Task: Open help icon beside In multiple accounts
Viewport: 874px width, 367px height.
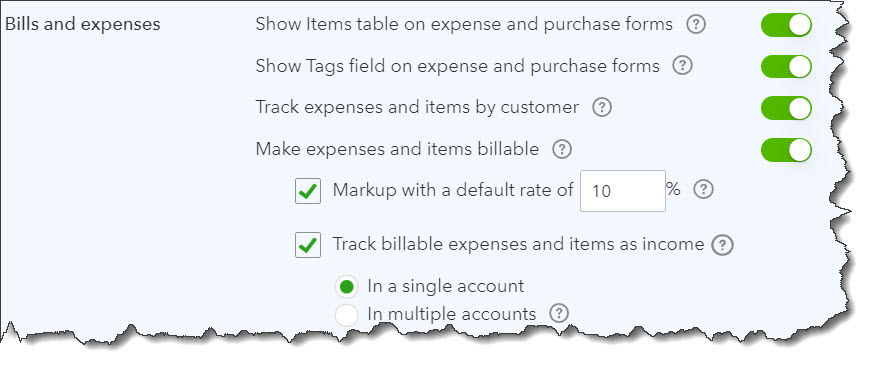Action: click(559, 313)
